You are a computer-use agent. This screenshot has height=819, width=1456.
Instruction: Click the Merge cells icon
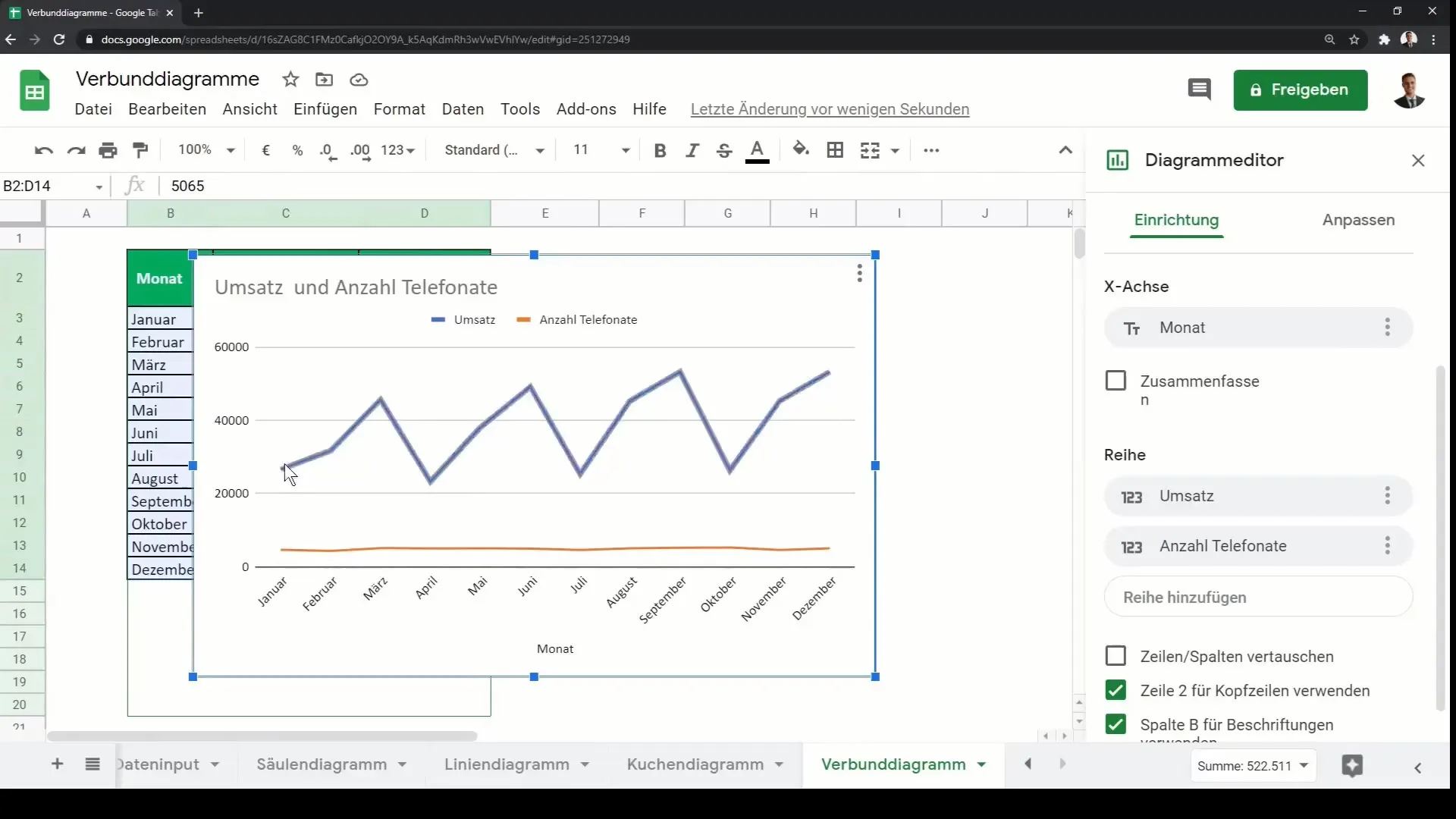[870, 150]
